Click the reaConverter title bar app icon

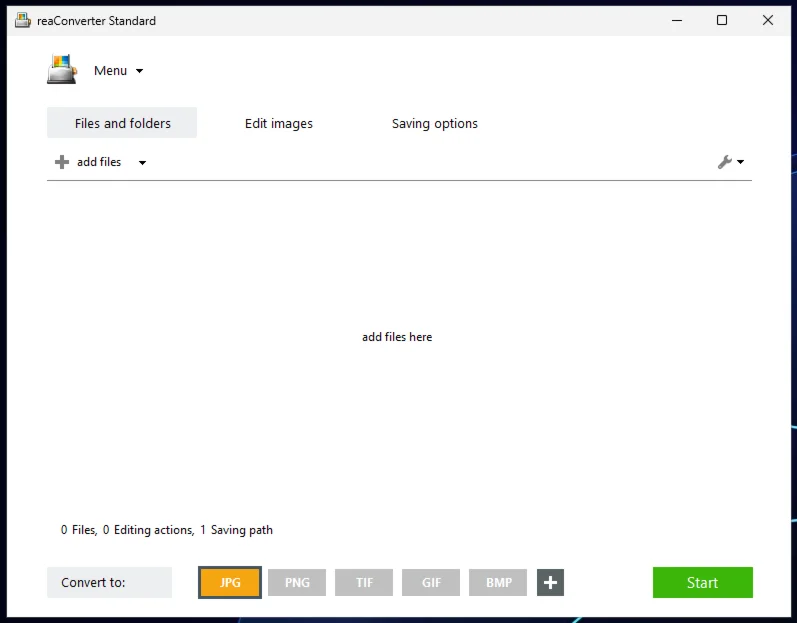[x=23, y=20]
